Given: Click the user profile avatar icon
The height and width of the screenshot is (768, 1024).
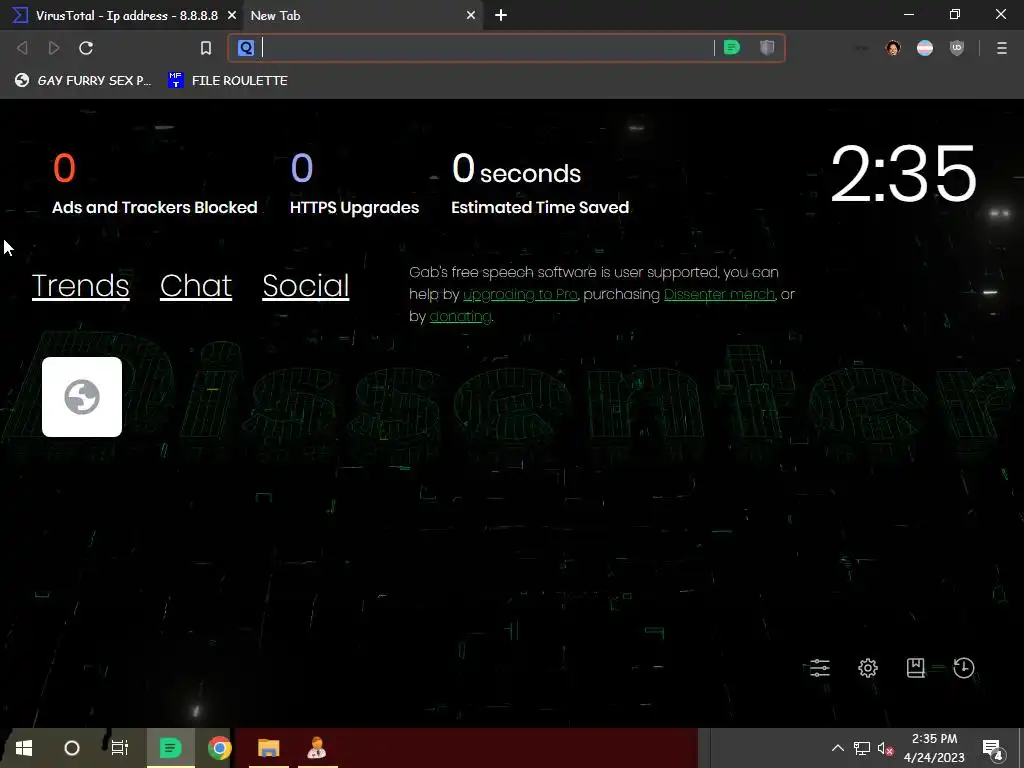Looking at the screenshot, I should tap(893, 48).
